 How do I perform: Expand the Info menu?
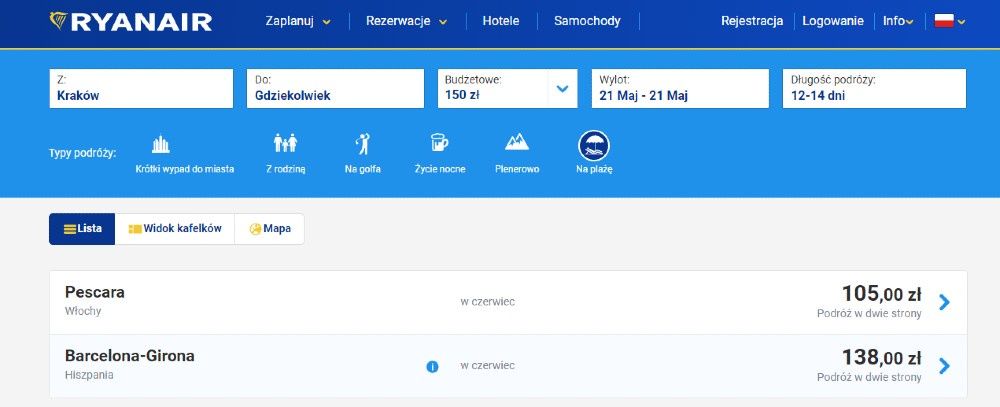[898, 21]
